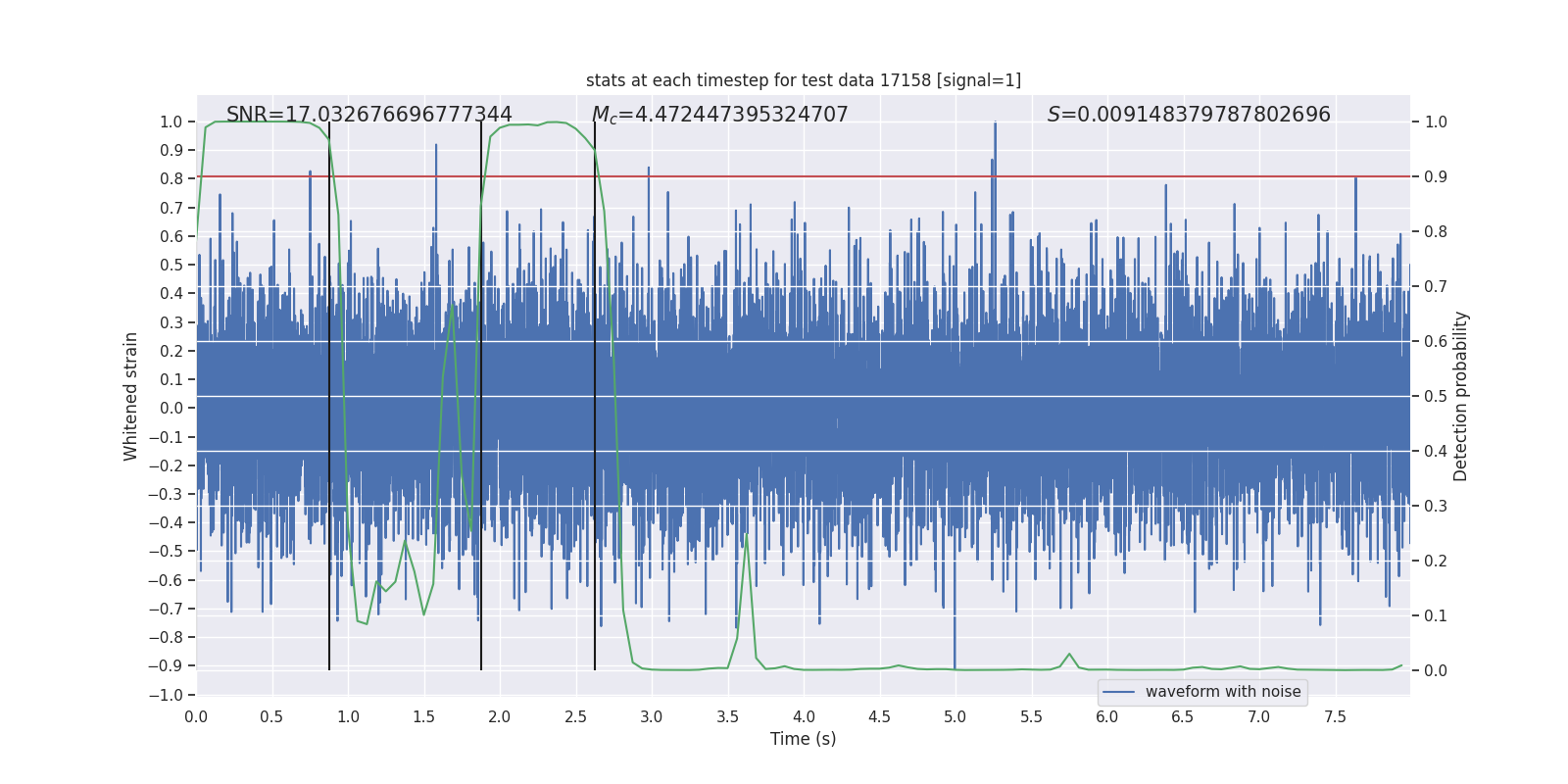Click the chirp mass Mc=4.472447395324707 annotation
This screenshot has height=784, width=1568.
(720, 115)
